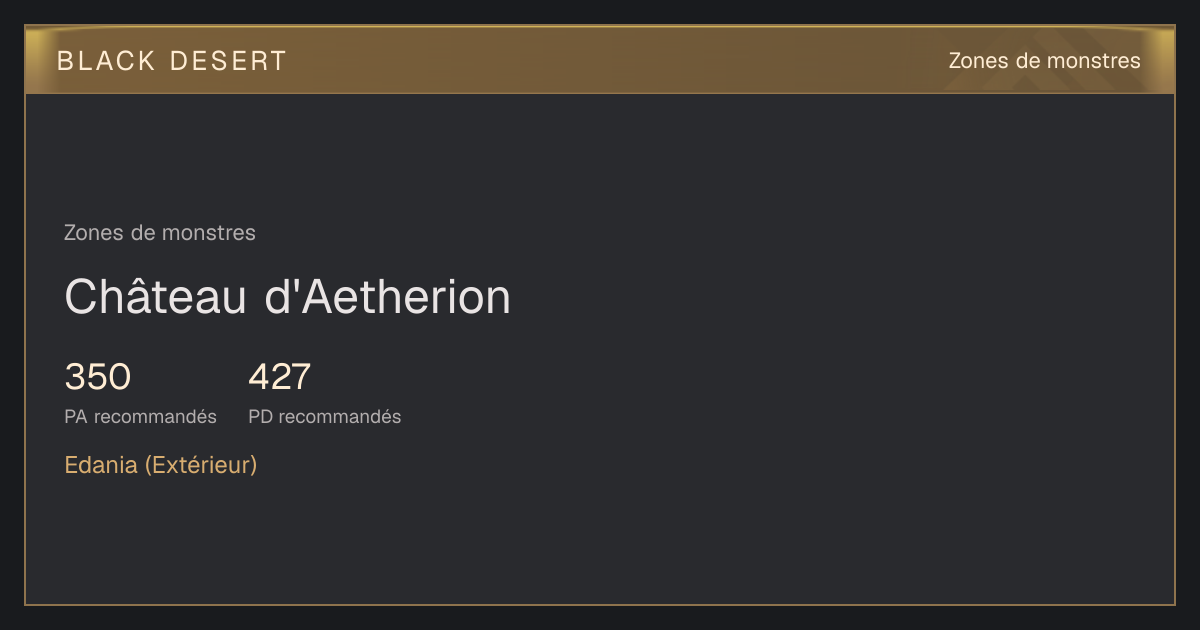Screen dimensions: 1200x630
Task: Click the word DESERT in the logo
Action: point(229,61)
